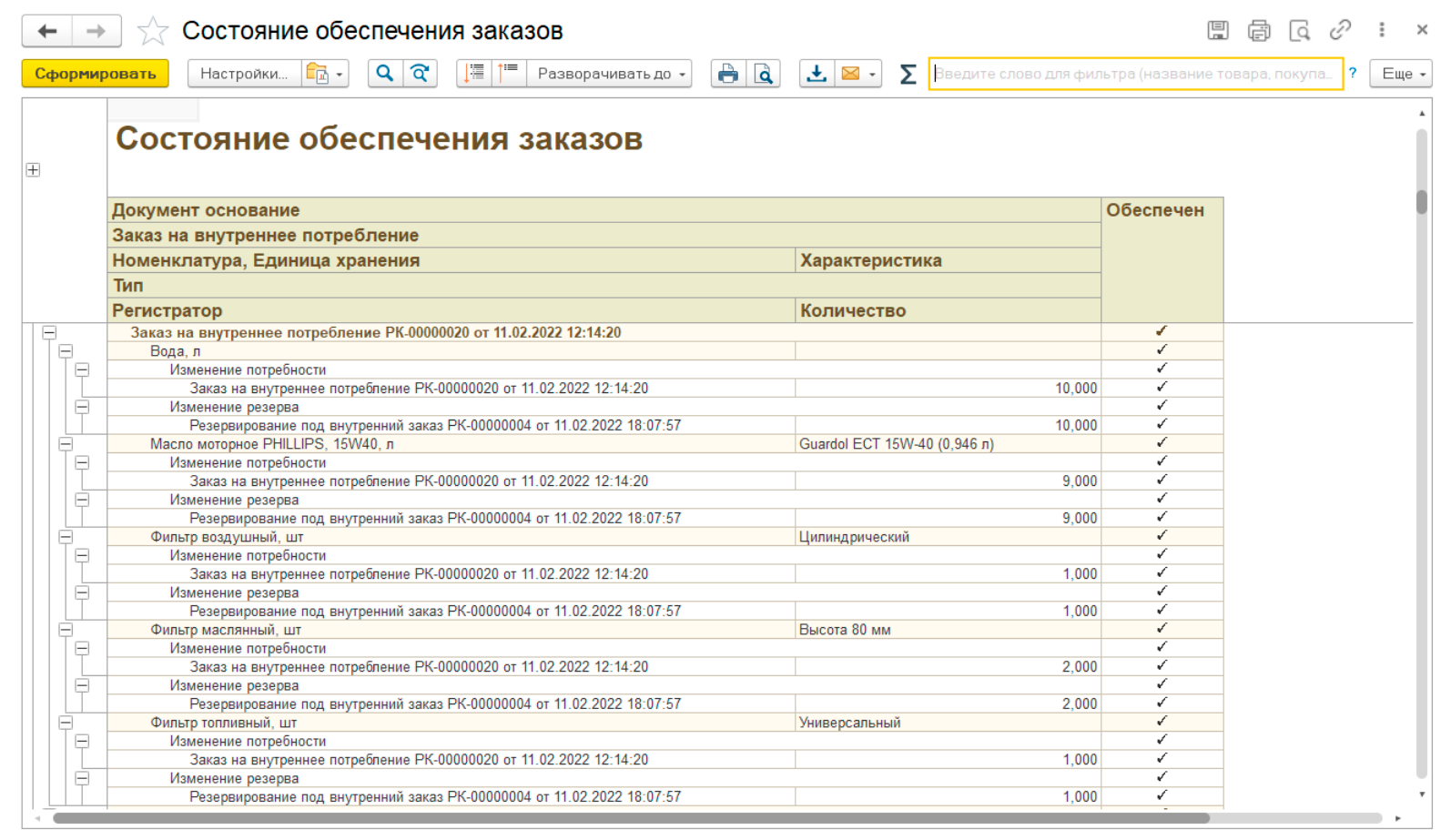Screen dimensions: 1451x840
Task: Collapse Изменение резерва under Масло моторное
Action: click(82, 500)
